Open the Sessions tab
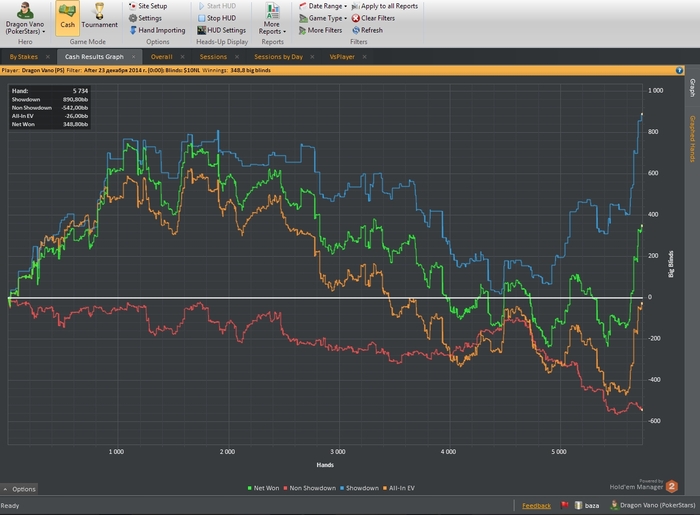 click(x=213, y=57)
